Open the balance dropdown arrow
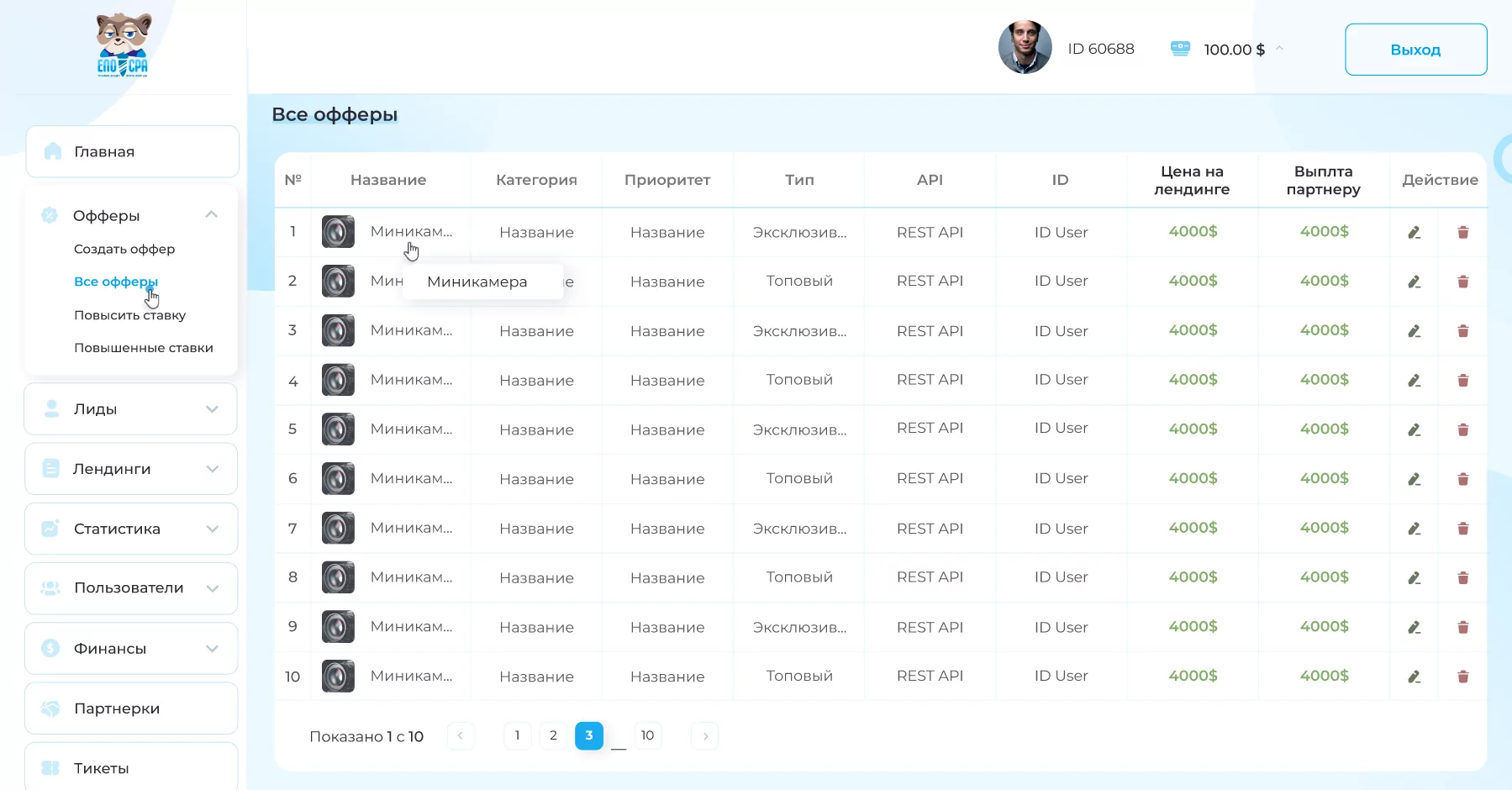 pyautogui.click(x=1279, y=49)
